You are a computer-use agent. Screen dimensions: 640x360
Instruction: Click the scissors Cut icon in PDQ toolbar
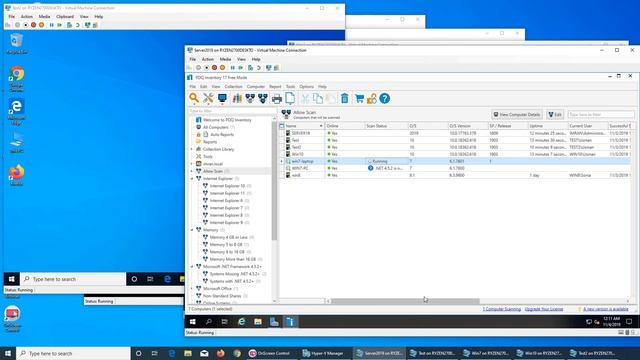305,98
